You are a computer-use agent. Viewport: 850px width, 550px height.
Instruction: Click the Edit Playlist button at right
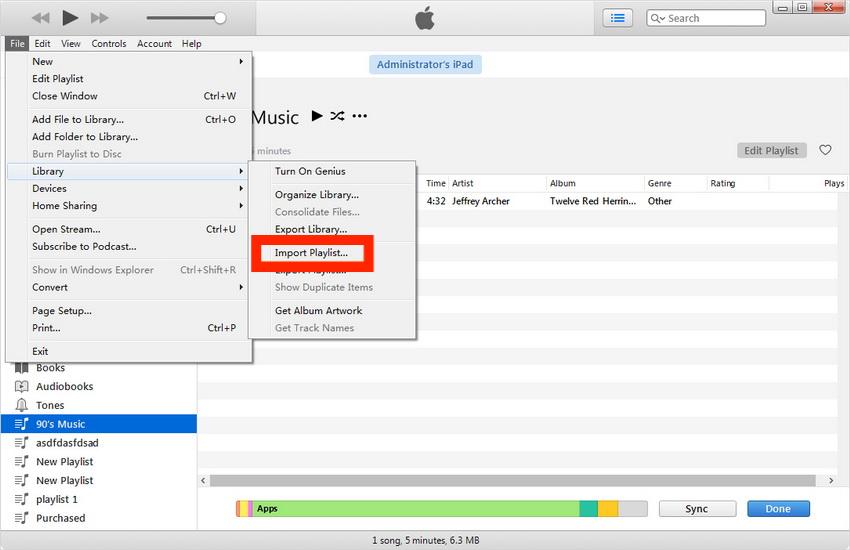pos(771,151)
